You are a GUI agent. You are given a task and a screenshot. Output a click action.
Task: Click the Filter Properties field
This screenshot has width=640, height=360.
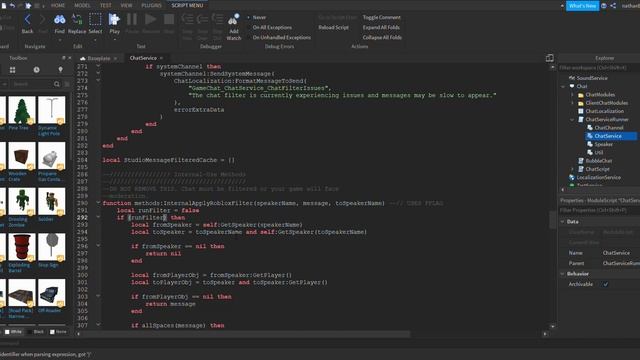(598, 210)
